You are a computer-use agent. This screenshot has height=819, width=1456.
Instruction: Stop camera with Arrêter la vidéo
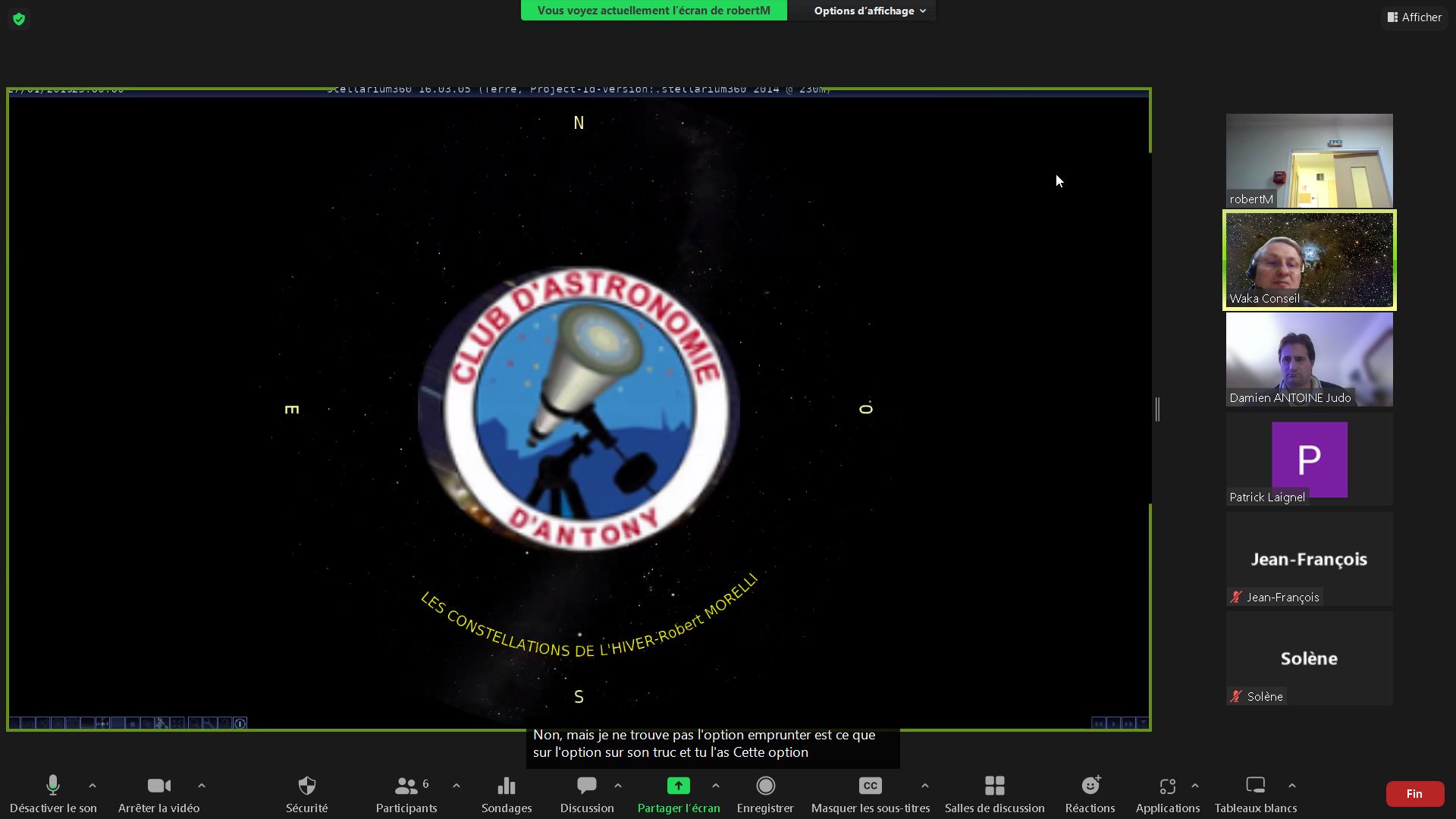tap(158, 793)
